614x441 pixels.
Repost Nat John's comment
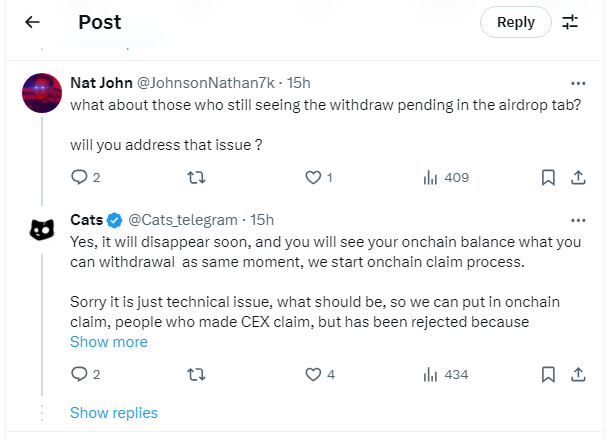pyautogui.click(x=197, y=177)
